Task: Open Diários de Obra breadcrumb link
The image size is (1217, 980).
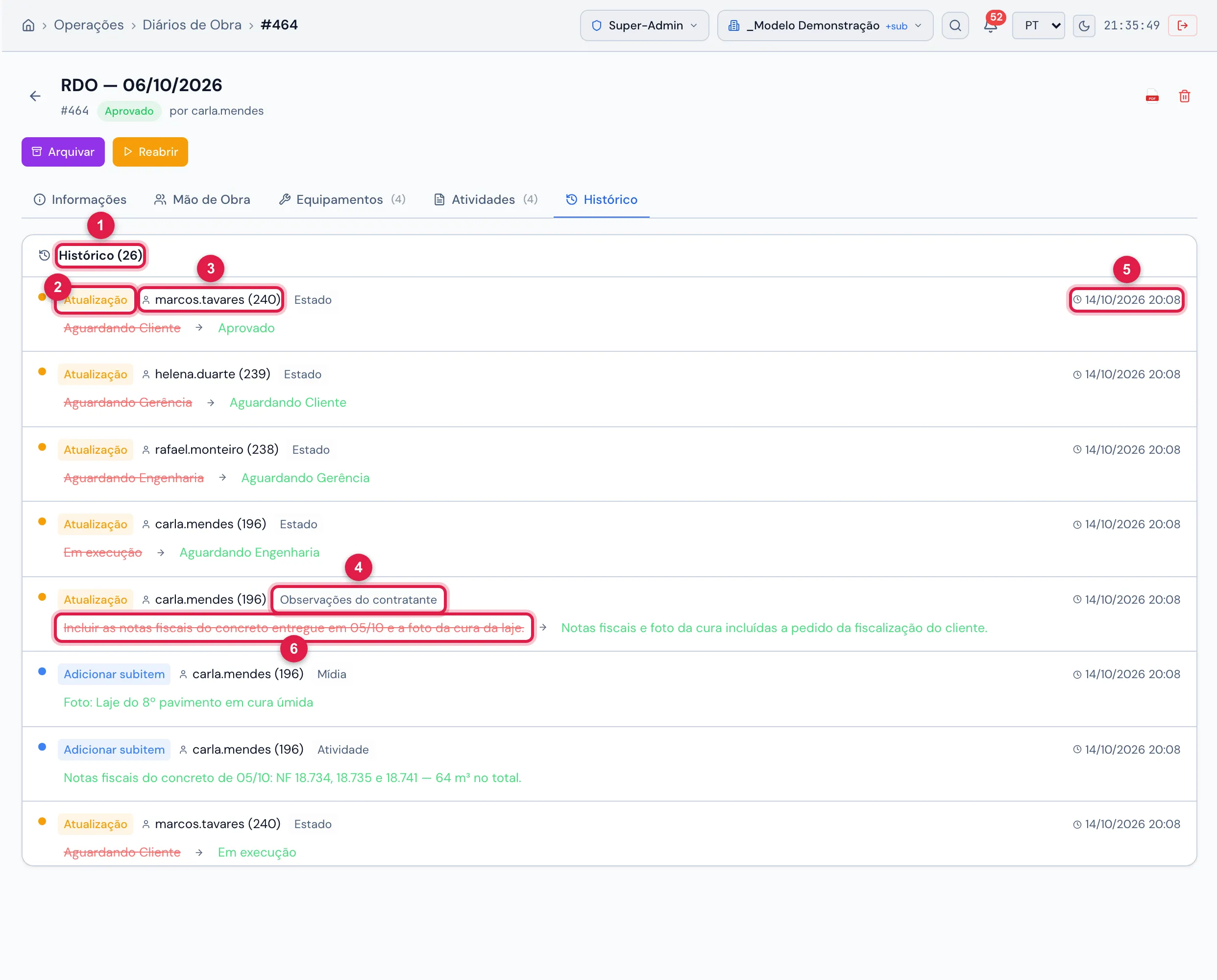Action: (x=192, y=25)
